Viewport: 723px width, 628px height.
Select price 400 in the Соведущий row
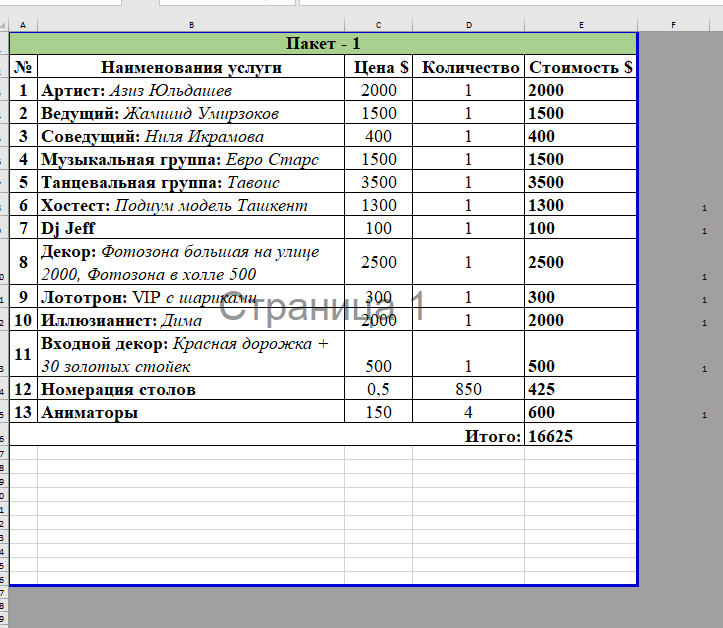click(x=379, y=136)
